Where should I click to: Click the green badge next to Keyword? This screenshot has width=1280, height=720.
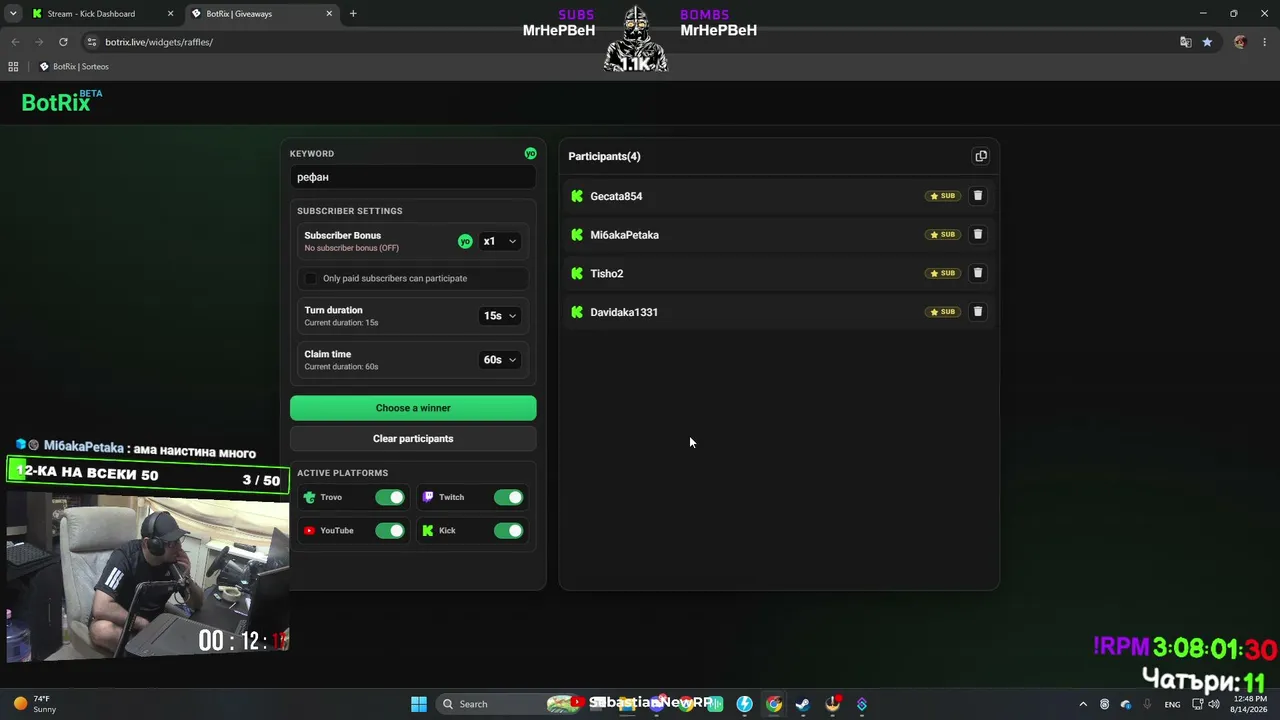530,153
